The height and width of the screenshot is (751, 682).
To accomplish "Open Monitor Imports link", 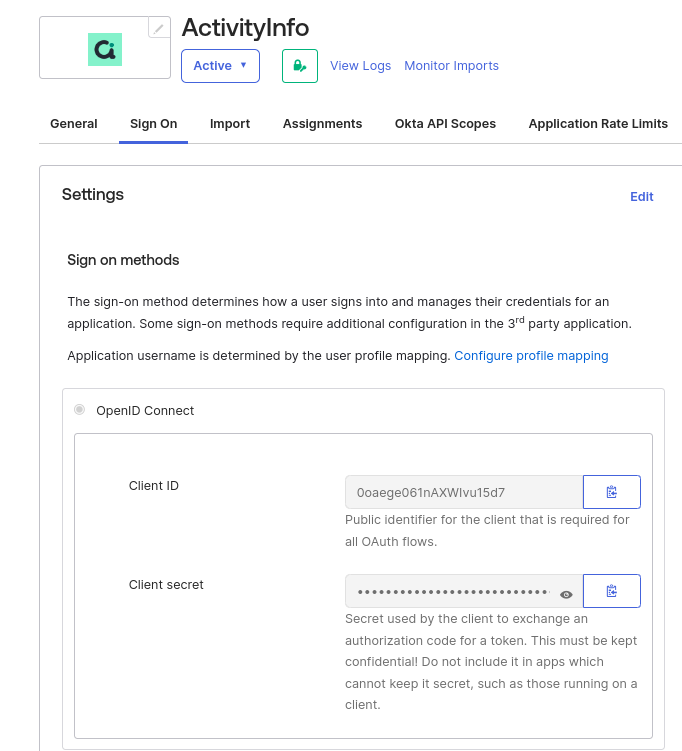I will click(451, 66).
